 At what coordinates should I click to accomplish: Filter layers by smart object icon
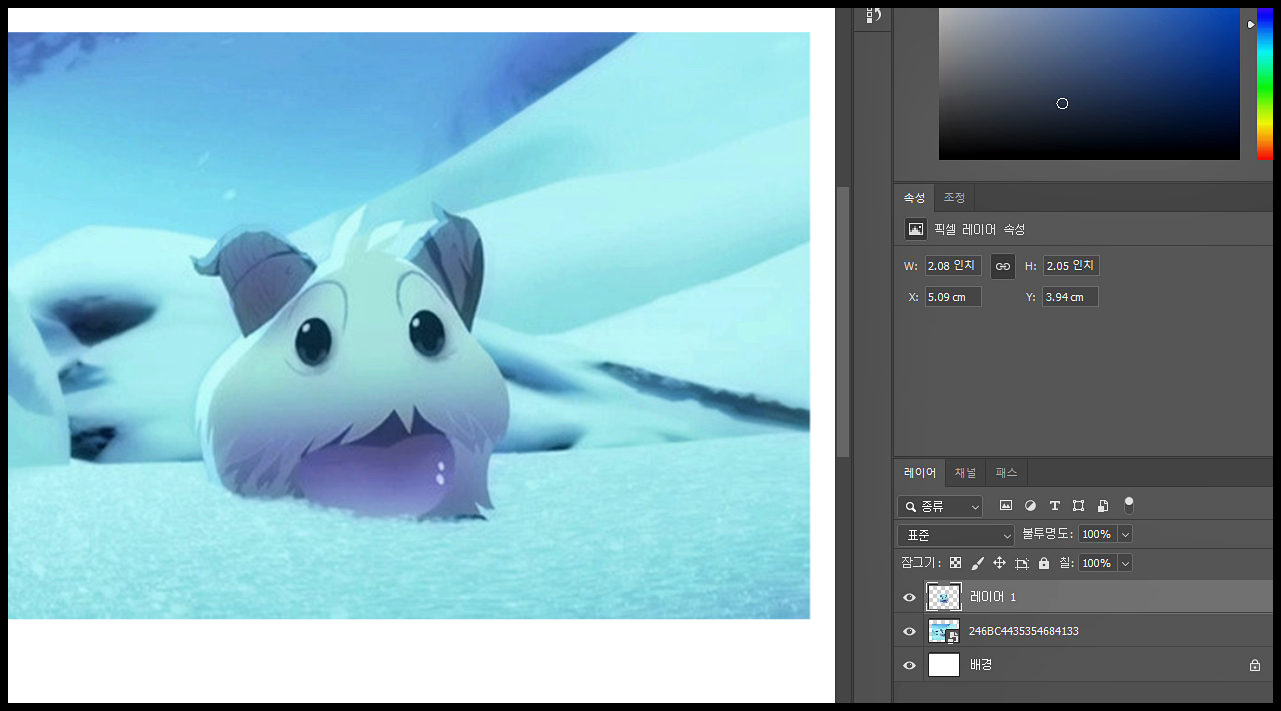click(x=1102, y=506)
